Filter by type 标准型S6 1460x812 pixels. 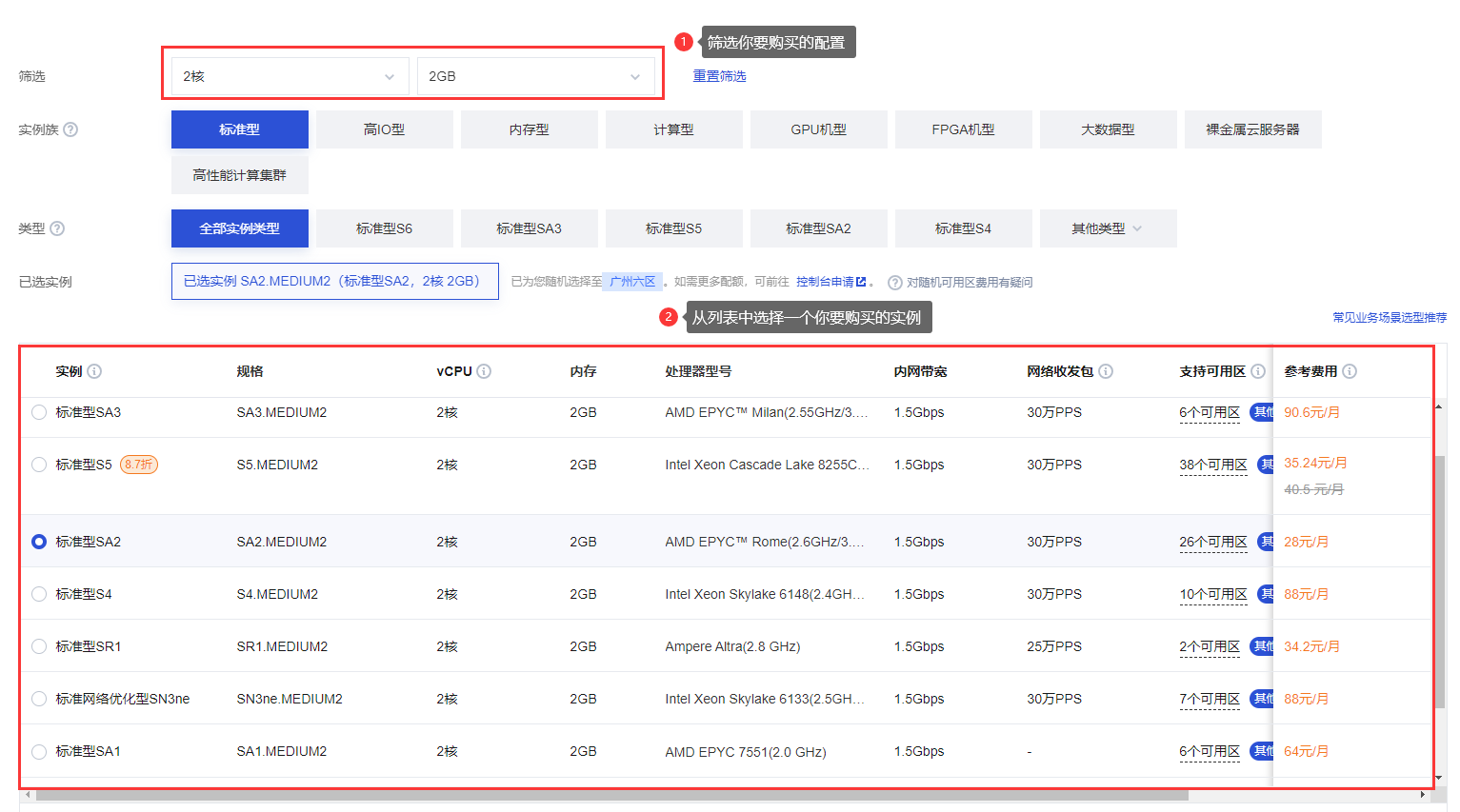tap(385, 228)
